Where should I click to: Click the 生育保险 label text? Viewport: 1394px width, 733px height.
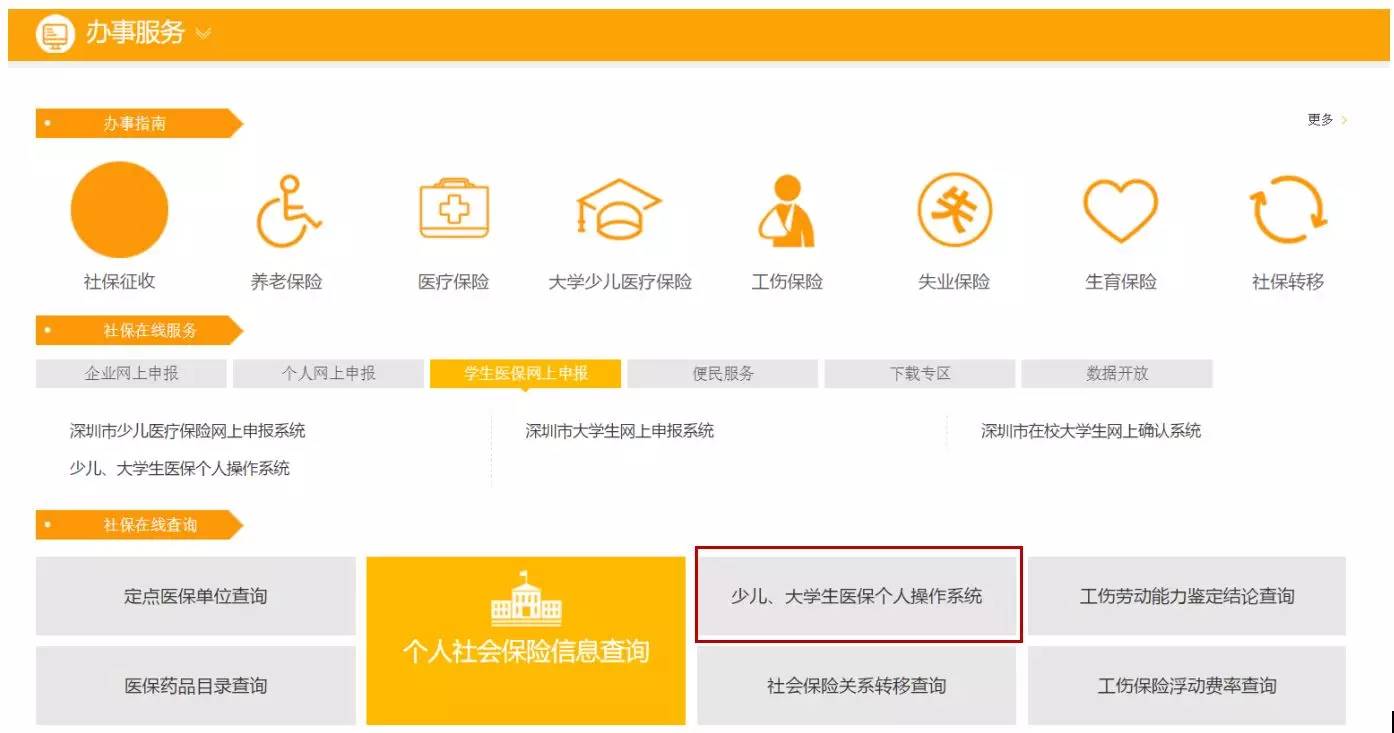(x=1121, y=282)
